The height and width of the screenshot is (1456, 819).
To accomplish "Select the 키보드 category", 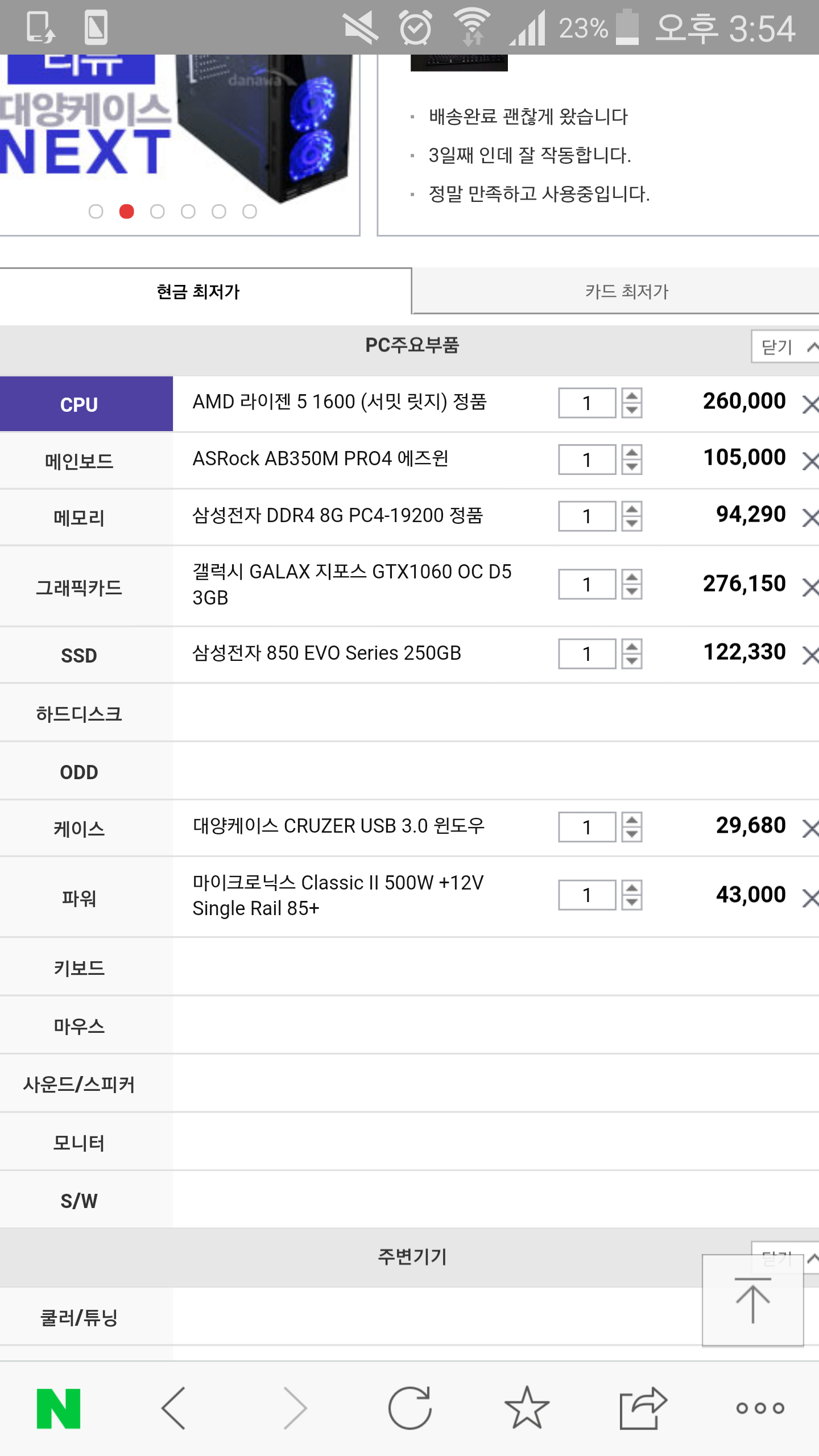I will tap(86, 967).
